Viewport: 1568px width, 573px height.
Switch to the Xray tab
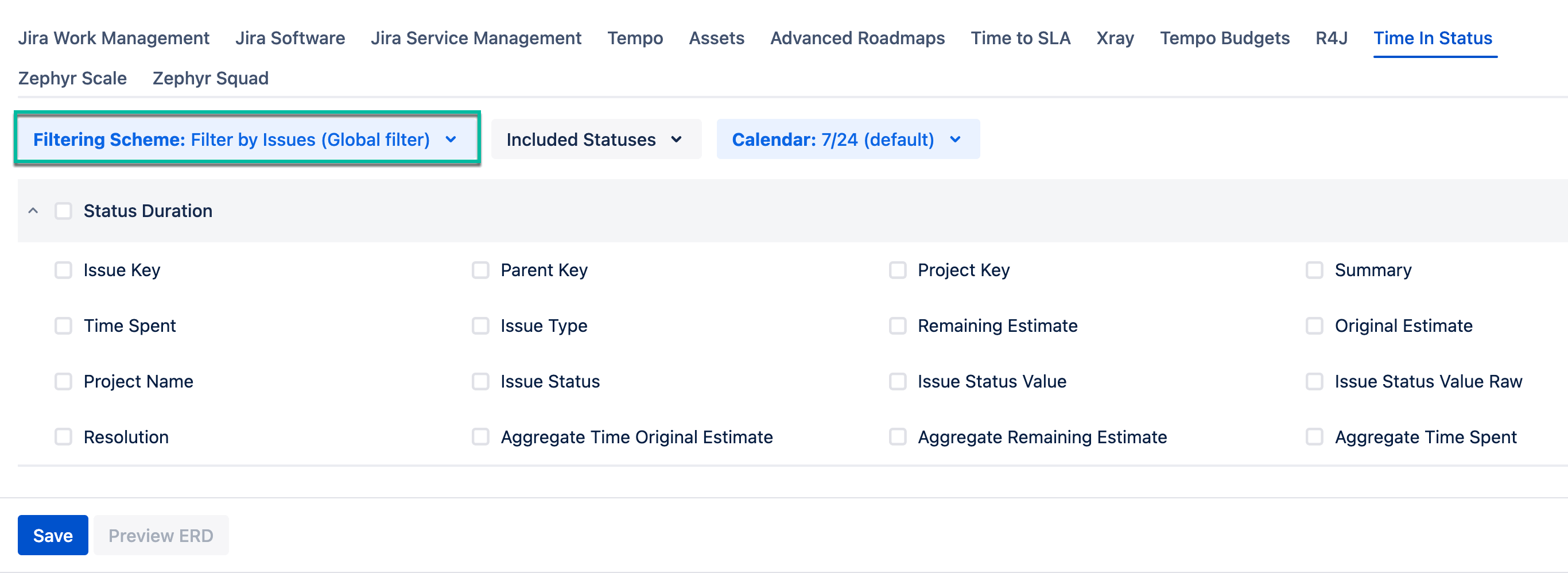pos(1115,38)
